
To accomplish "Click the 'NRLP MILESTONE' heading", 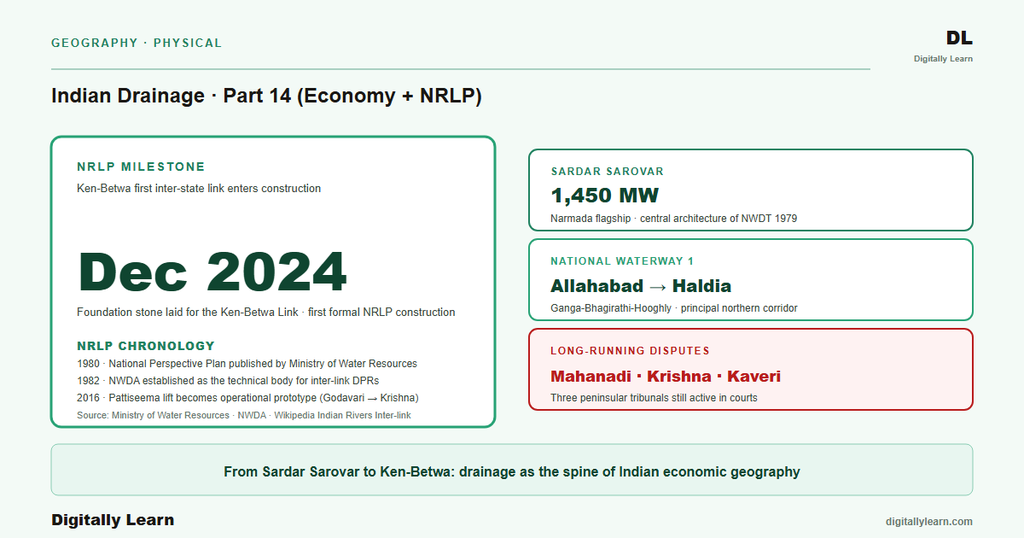I will click(141, 167).
